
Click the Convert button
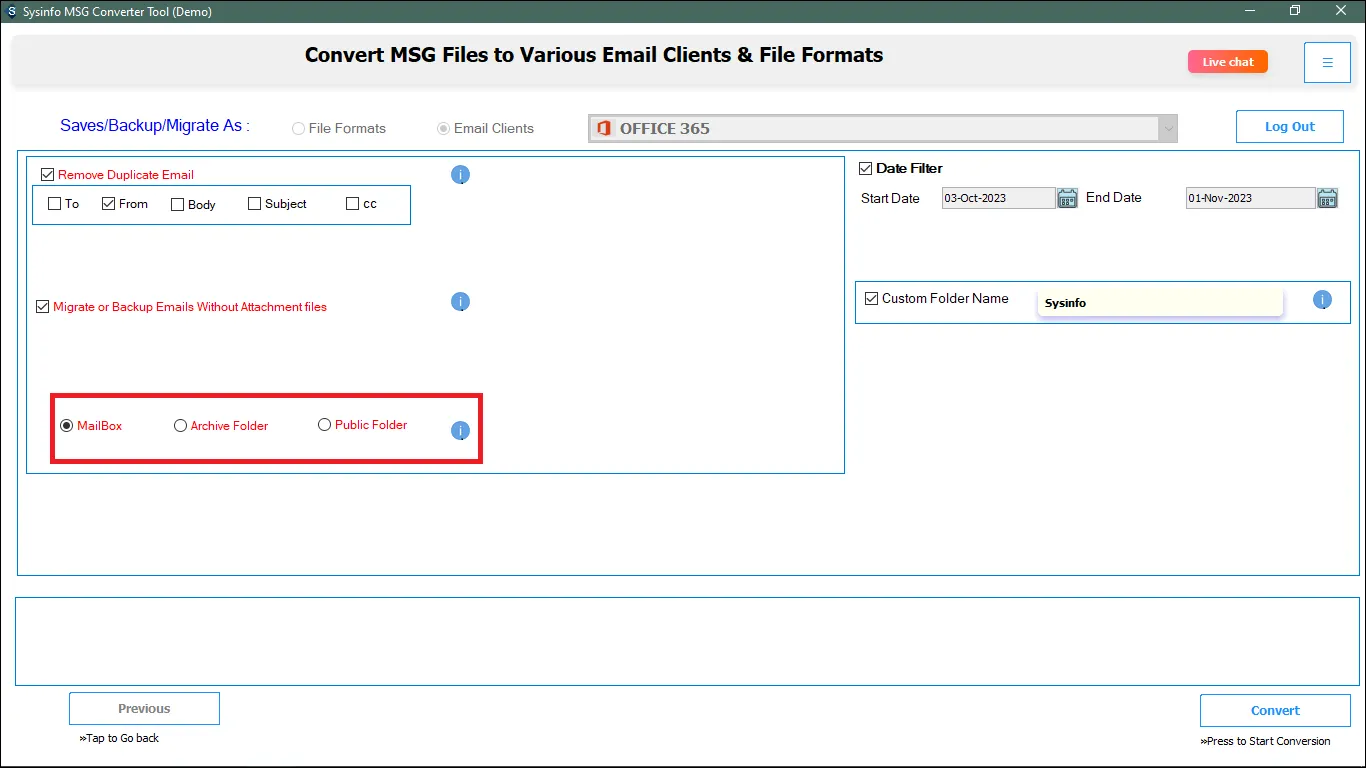tap(1275, 711)
